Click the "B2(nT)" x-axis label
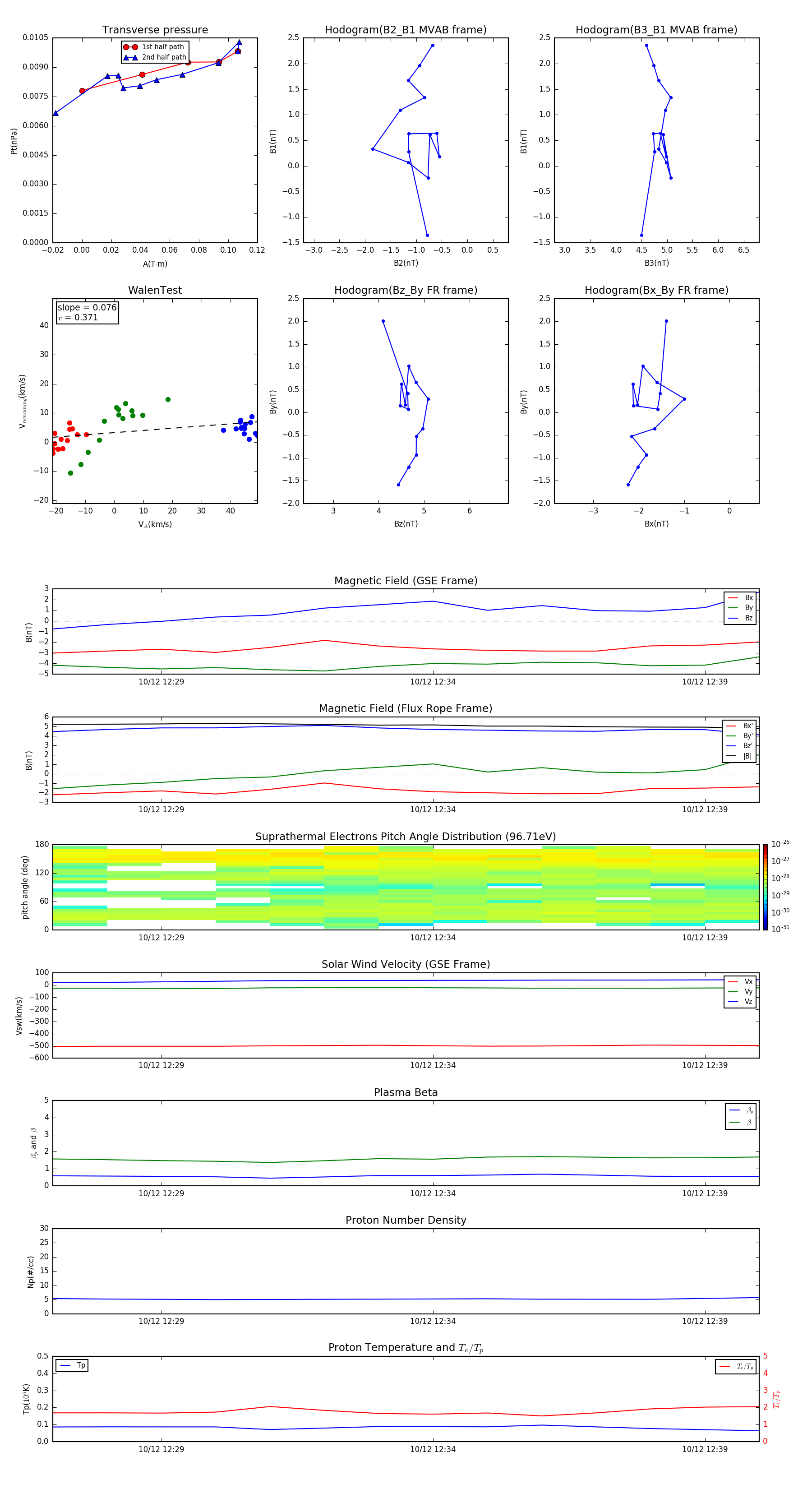Viewport: 812px width, 1489px height. pos(406,263)
